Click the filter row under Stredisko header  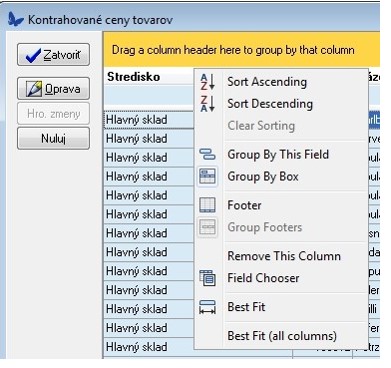pos(149,98)
